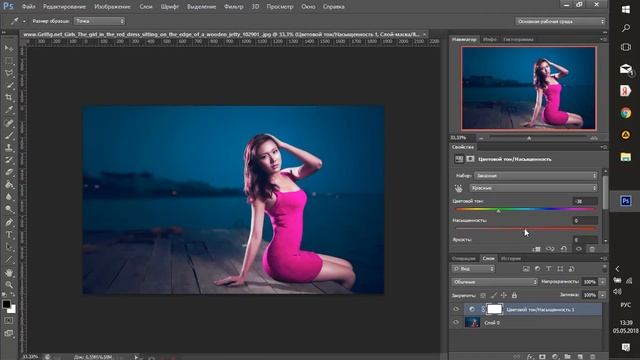Hide the Цветовой тон/Насыщенность 1 layer

(x=456, y=309)
